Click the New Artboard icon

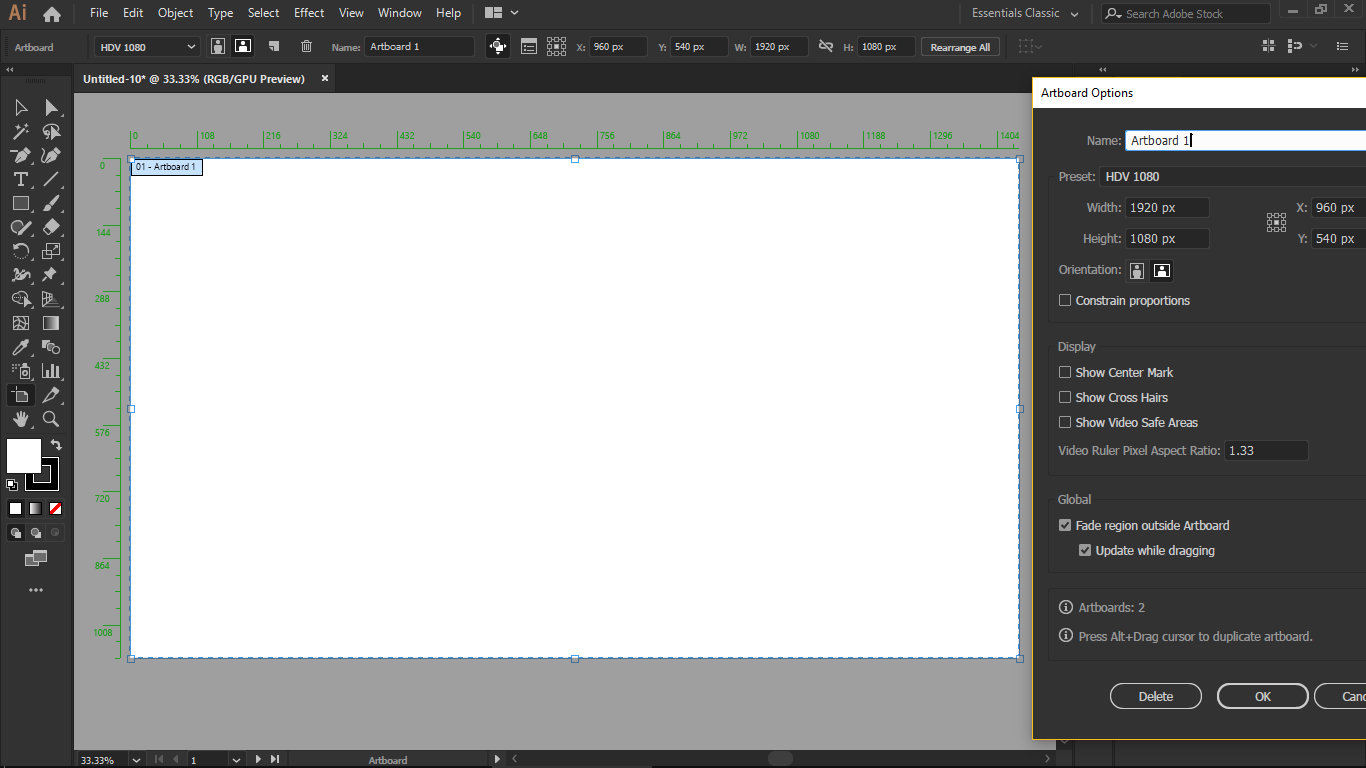tap(273, 46)
